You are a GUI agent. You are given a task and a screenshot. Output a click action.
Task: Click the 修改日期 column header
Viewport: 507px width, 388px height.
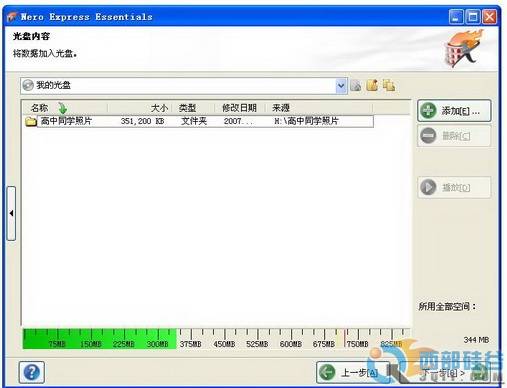239,108
